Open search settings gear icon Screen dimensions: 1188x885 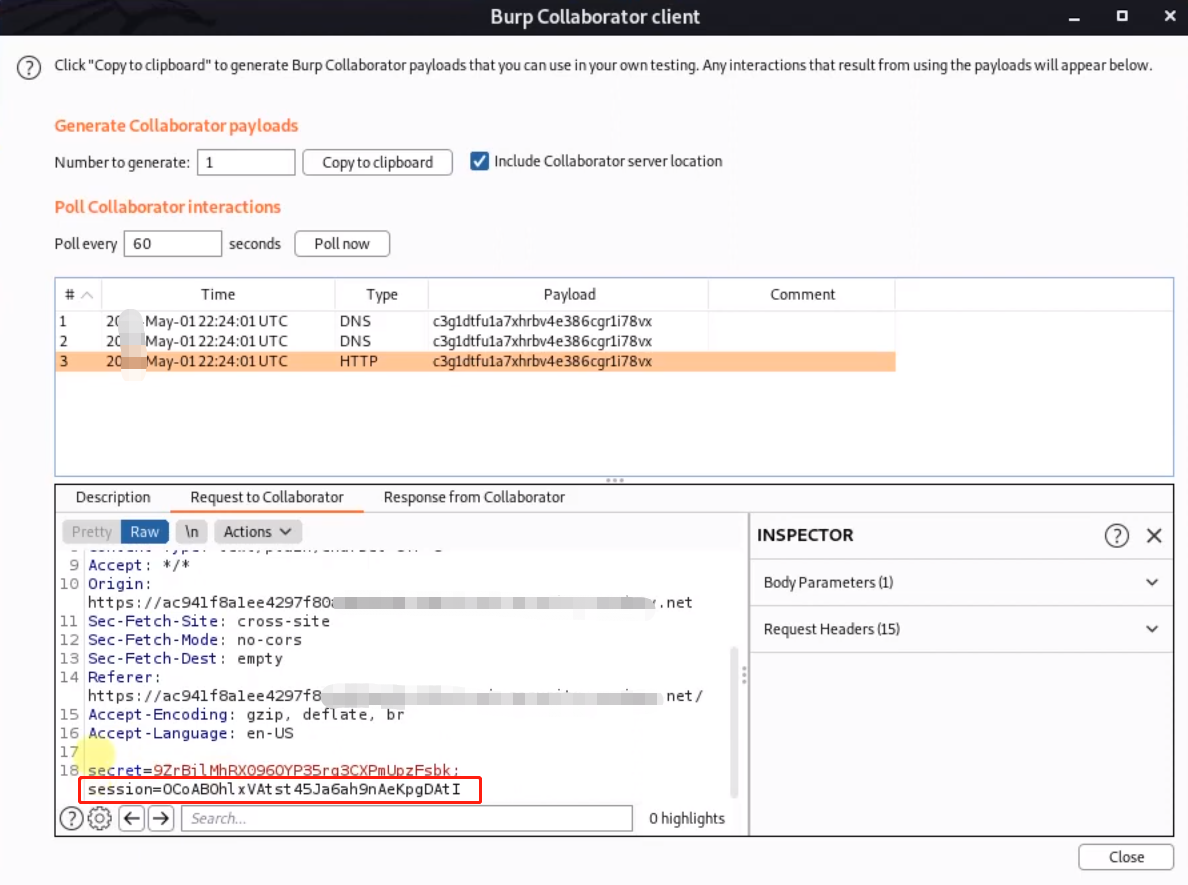99,819
